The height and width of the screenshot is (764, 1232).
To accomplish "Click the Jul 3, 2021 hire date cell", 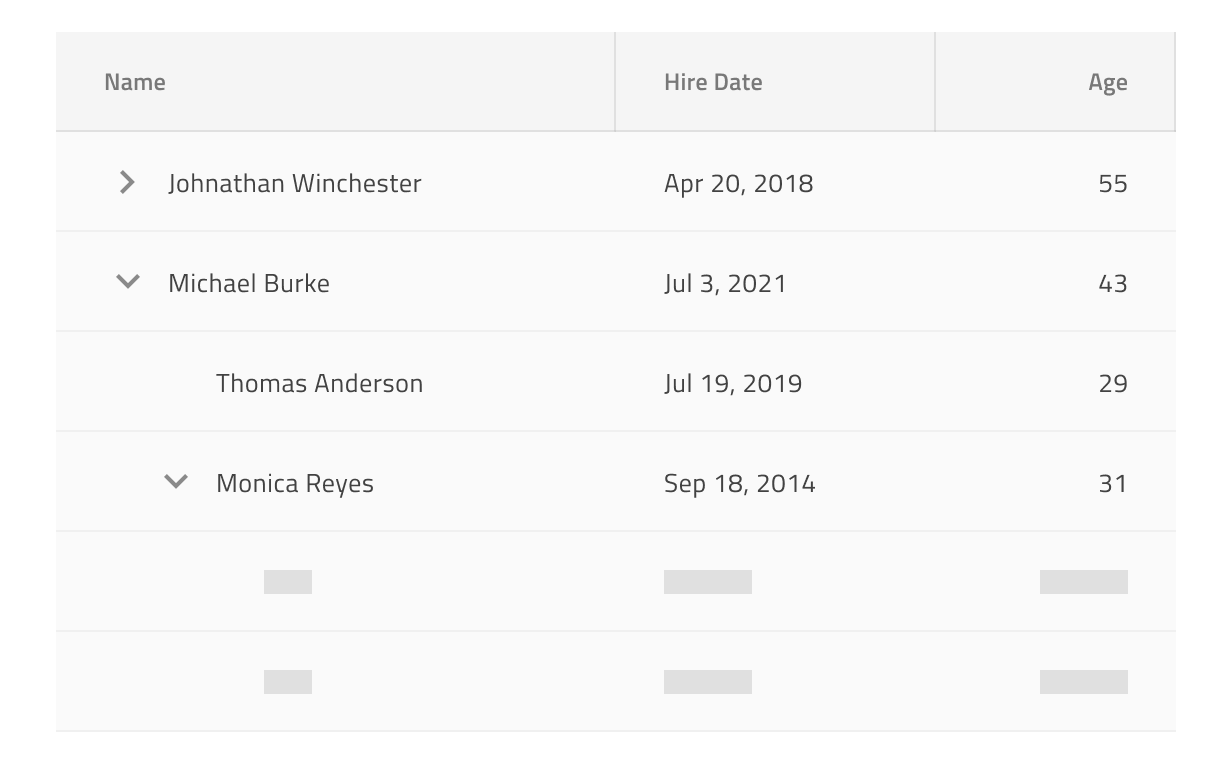I will (775, 282).
